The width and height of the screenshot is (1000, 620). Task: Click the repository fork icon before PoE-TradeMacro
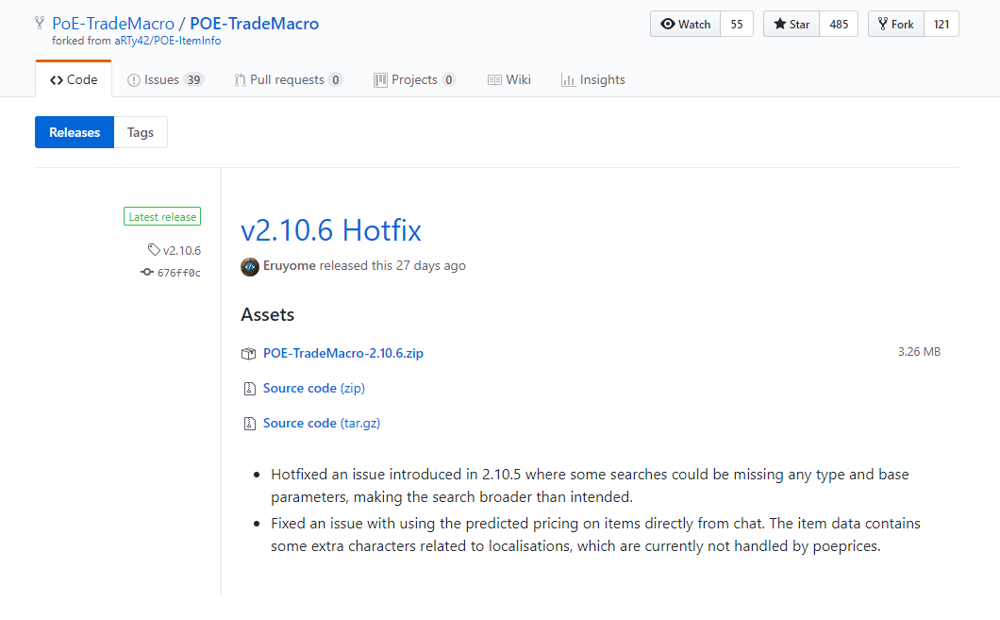[x=40, y=23]
